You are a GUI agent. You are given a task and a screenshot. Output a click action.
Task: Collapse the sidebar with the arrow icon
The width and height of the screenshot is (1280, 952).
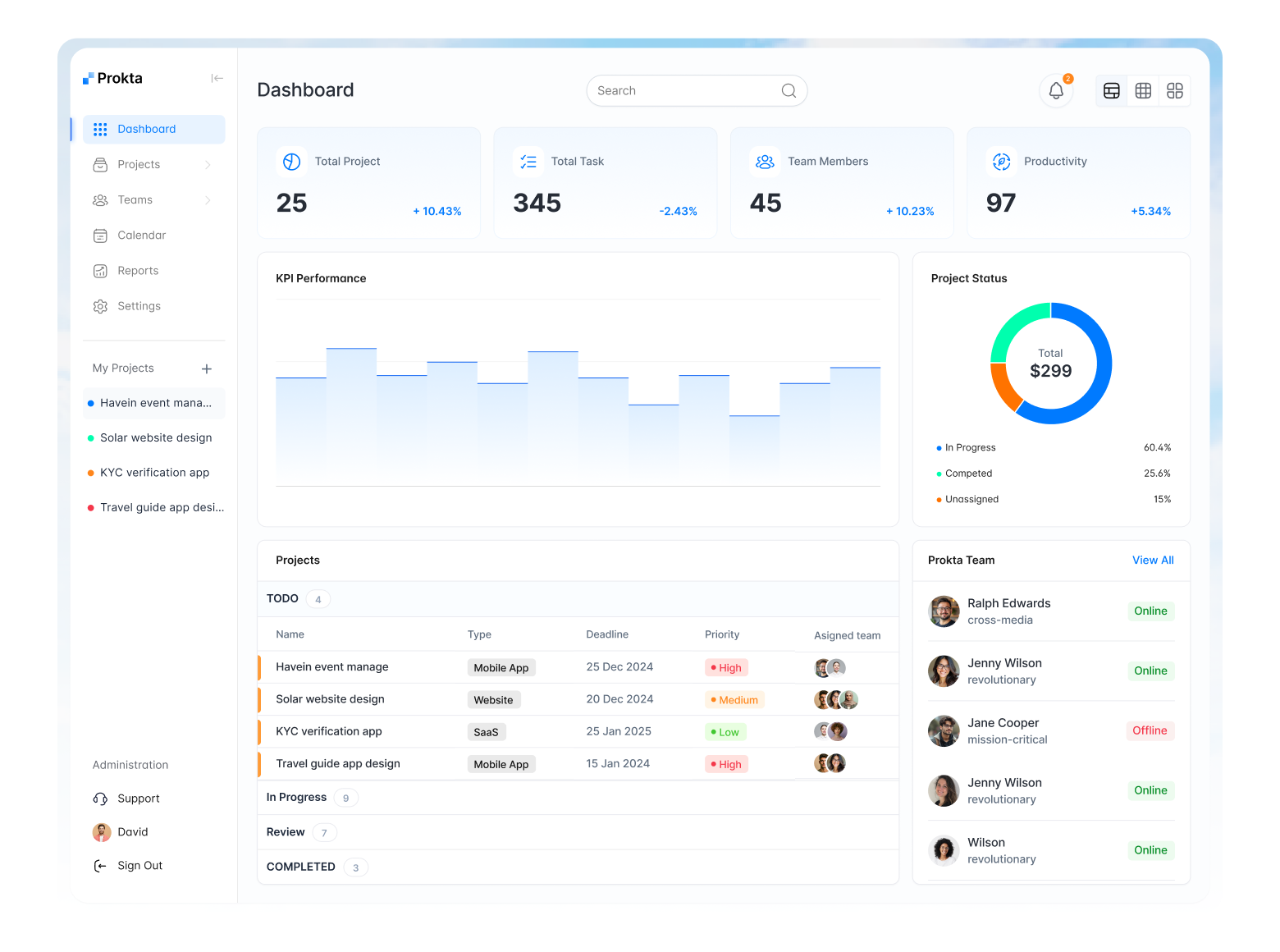[217, 79]
